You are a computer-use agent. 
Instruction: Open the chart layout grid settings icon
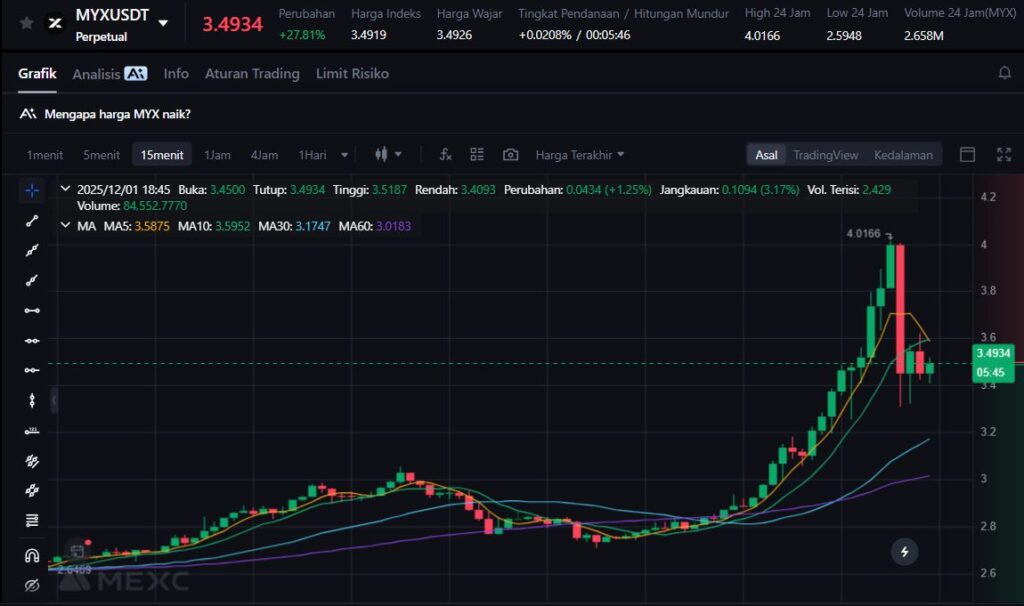point(477,155)
